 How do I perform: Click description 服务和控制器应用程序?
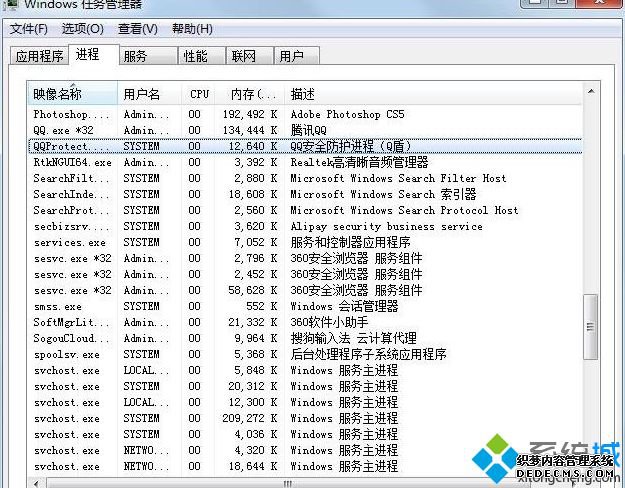click(x=350, y=242)
